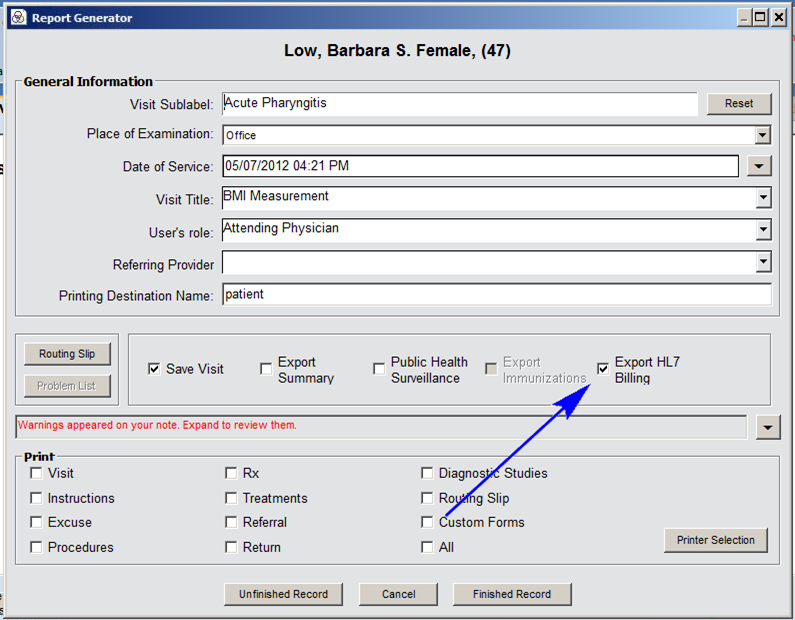Tick the Procedures print checkbox
Image resolution: width=795 pixels, height=620 pixels.
click(x=36, y=547)
